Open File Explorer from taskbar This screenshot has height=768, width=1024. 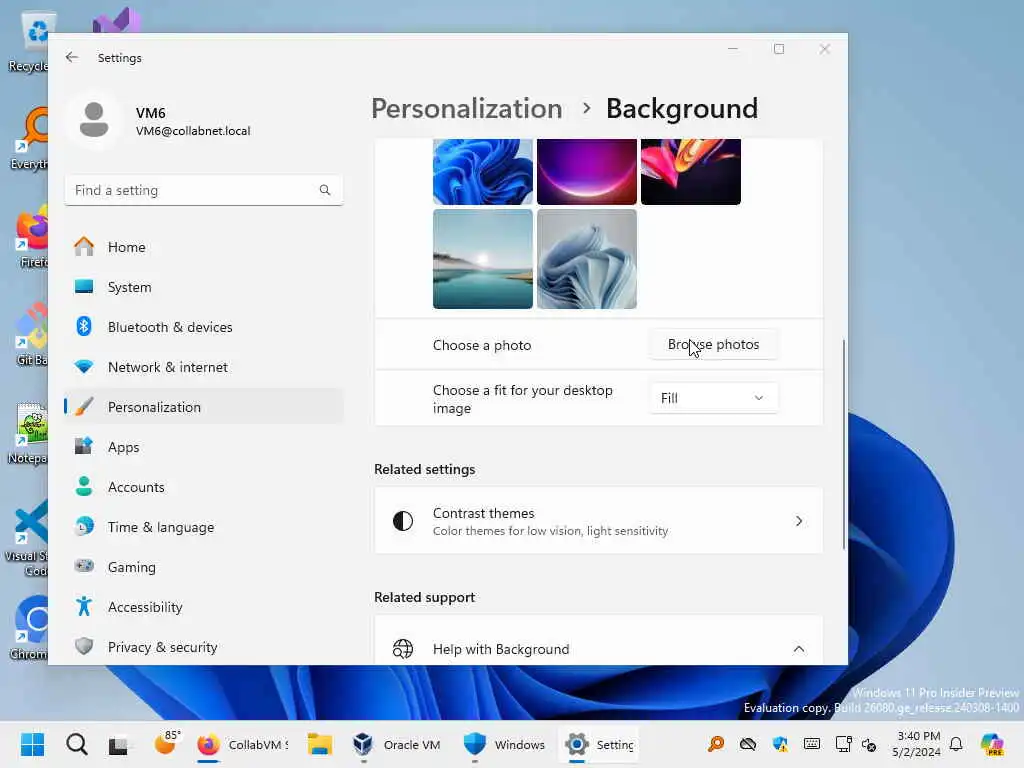(x=320, y=744)
